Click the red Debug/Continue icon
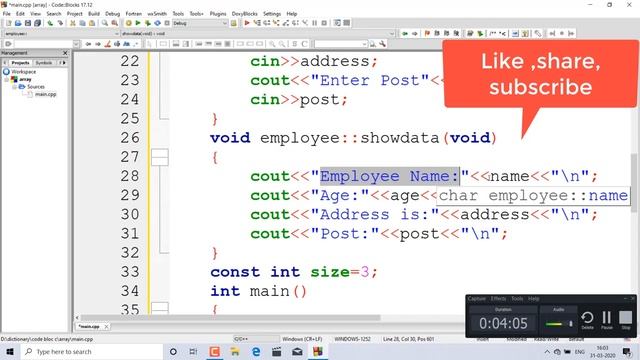640x360 pixels. 247,23
